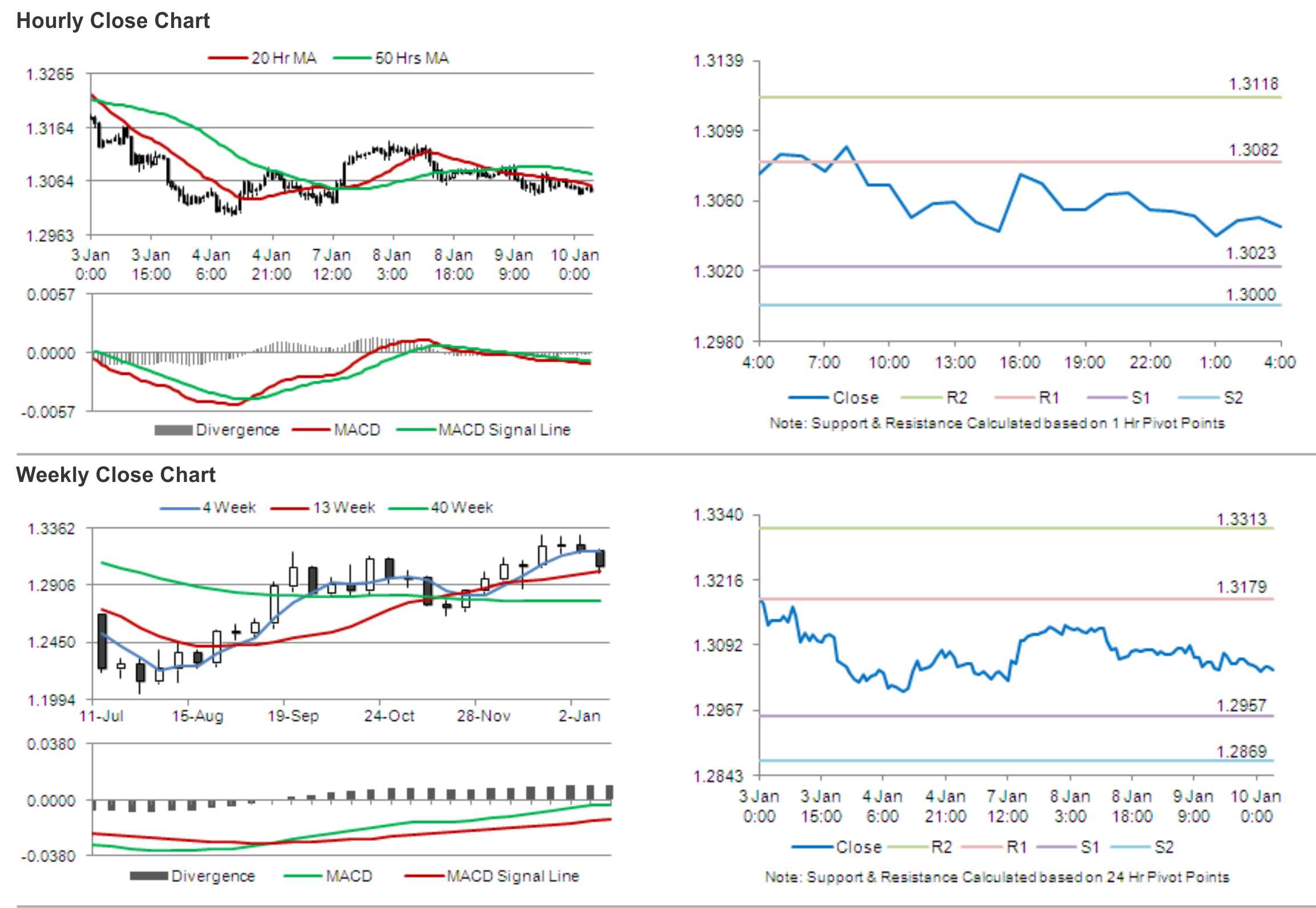
Task: Click the 1.2980 axis label
Action: [718, 342]
